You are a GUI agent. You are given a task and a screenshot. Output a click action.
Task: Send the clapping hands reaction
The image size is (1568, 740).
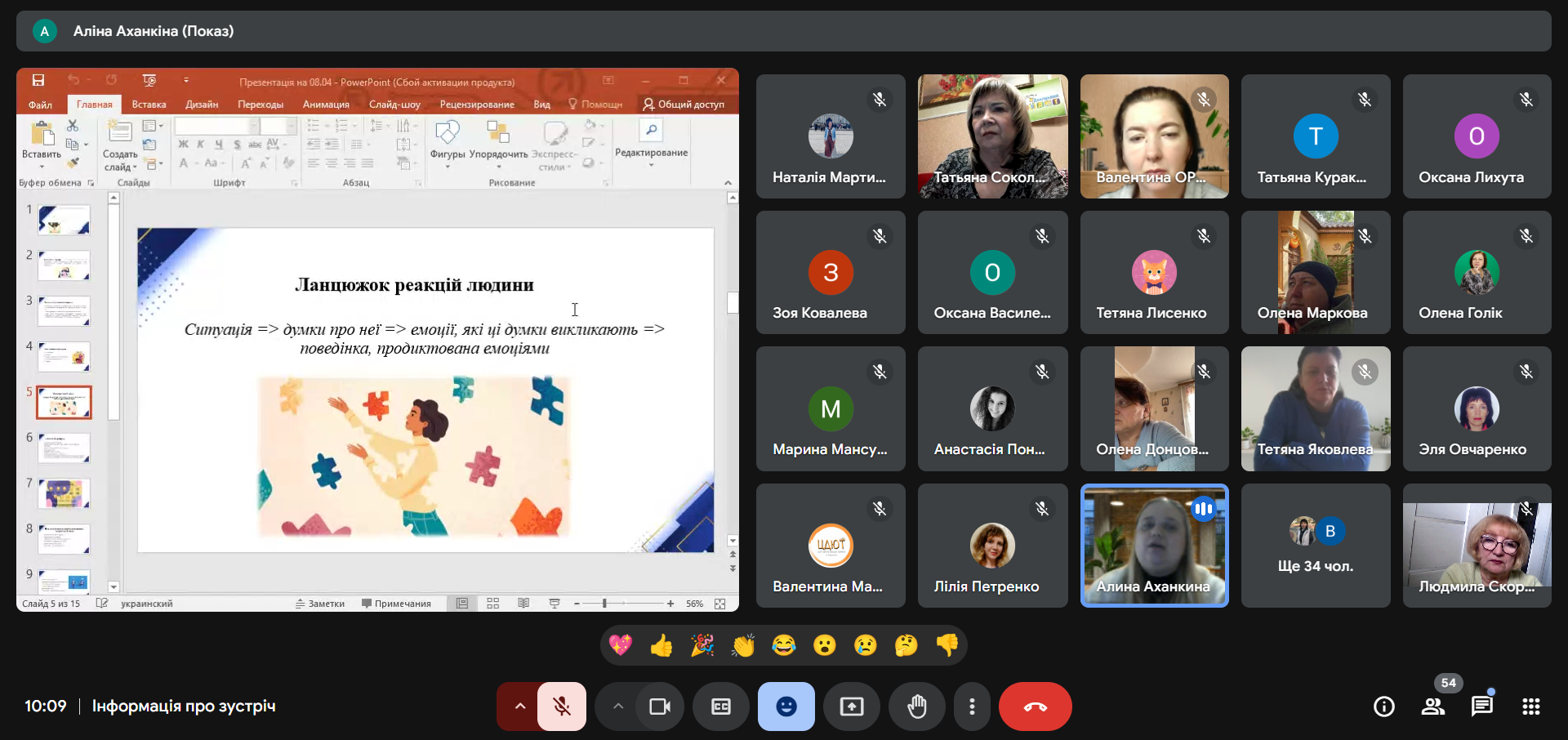pos(742,646)
